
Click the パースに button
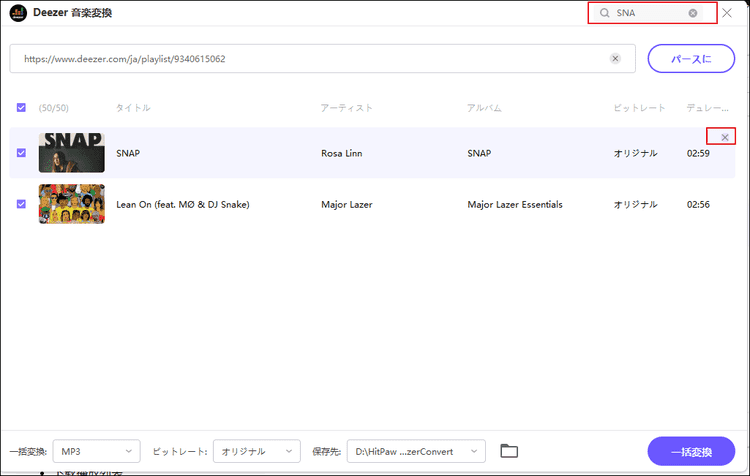(691, 59)
